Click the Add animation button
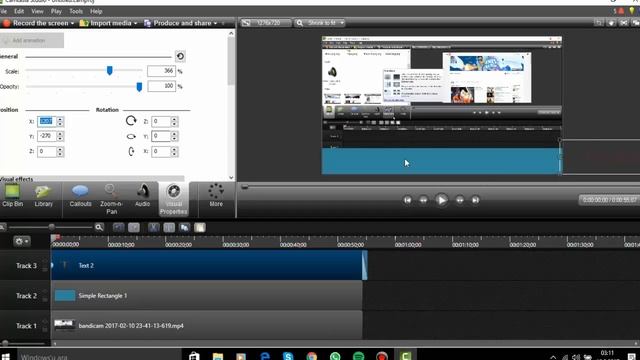The image size is (640, 360). pyautogui.click(x=32, y=40)
